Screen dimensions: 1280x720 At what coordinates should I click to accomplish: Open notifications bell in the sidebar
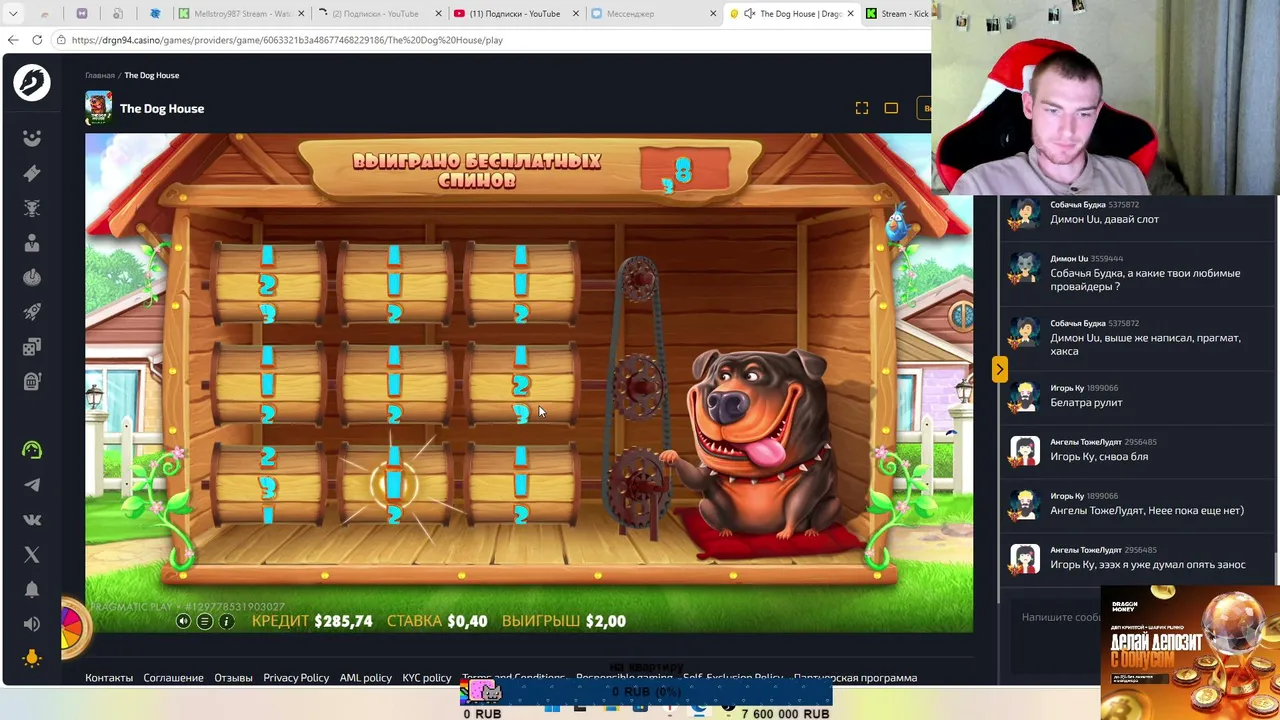[32, 589]
